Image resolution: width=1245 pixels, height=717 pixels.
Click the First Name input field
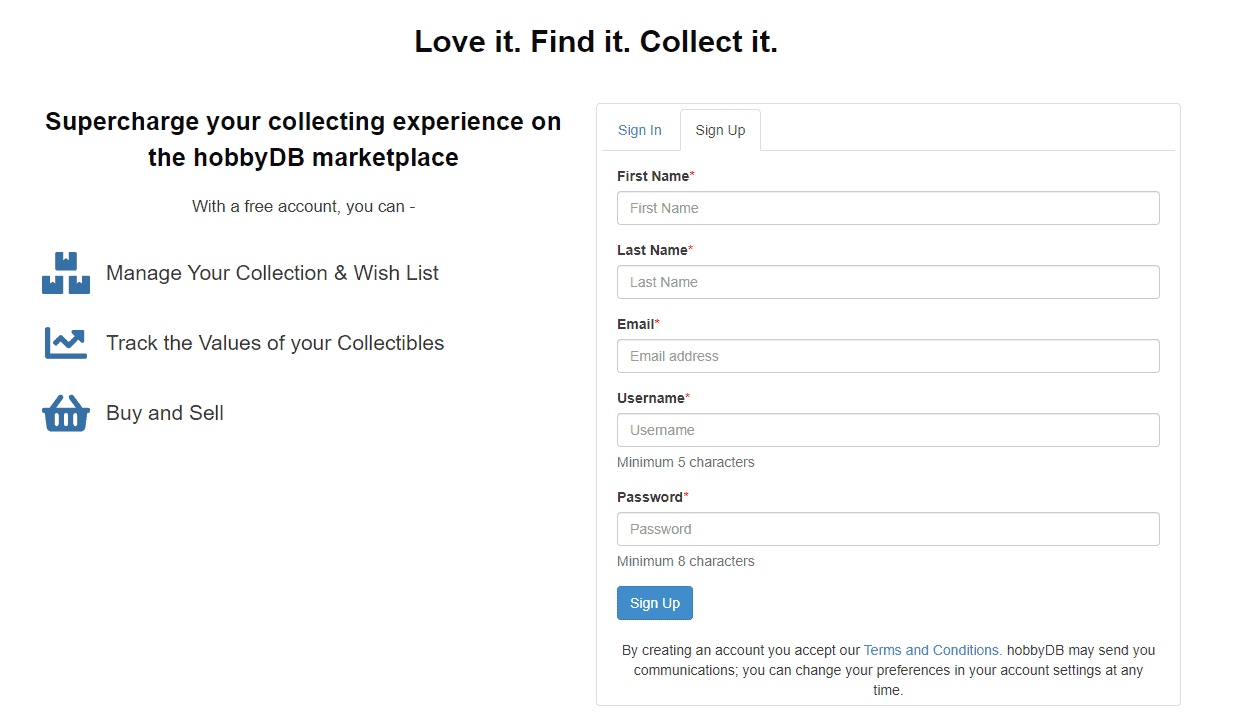[888, 207]
